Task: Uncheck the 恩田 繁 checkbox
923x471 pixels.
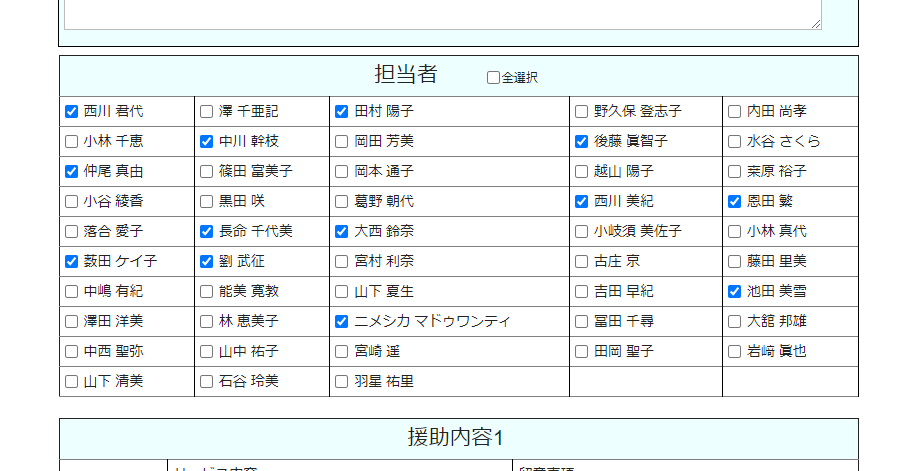Action: coord(734,202)
